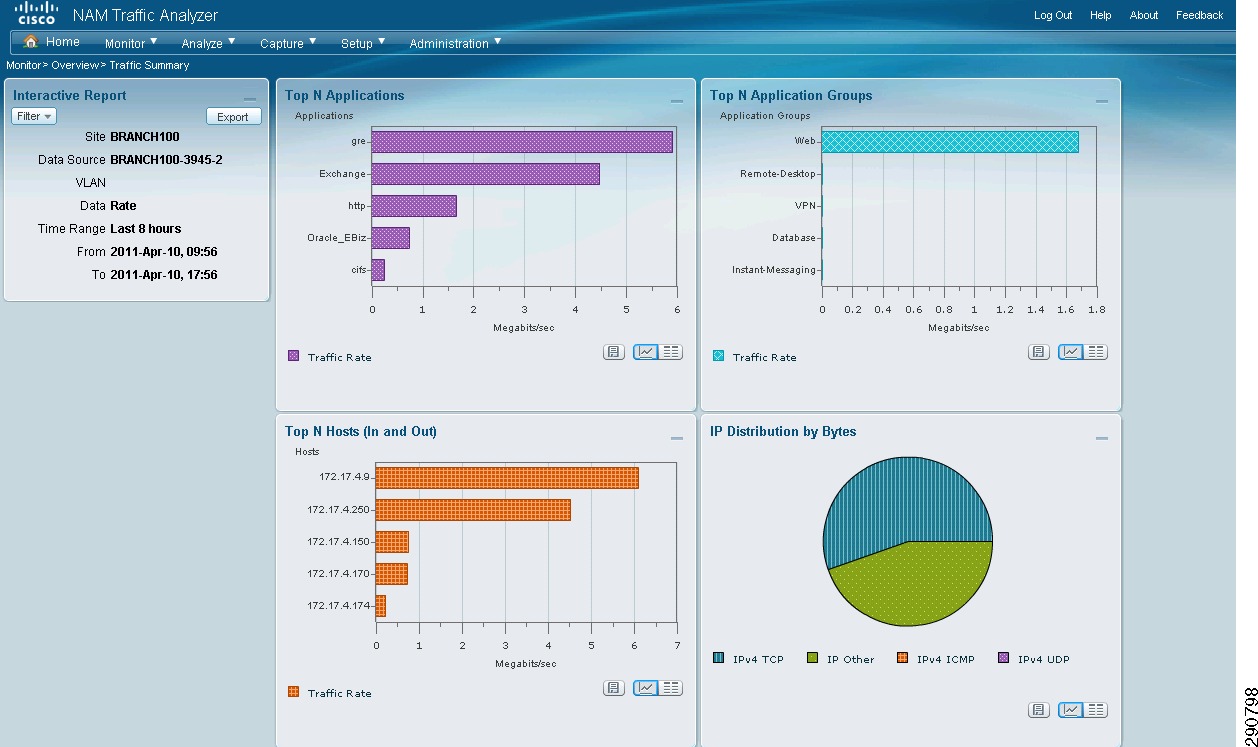Minimize the Top N Application Groups panel
1258x747 pixels.
point(1102,101)
